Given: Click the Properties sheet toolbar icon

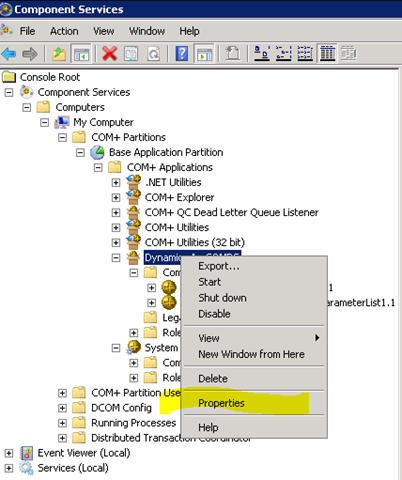Looking at the screenshot, I should click(x=131, y=53).
